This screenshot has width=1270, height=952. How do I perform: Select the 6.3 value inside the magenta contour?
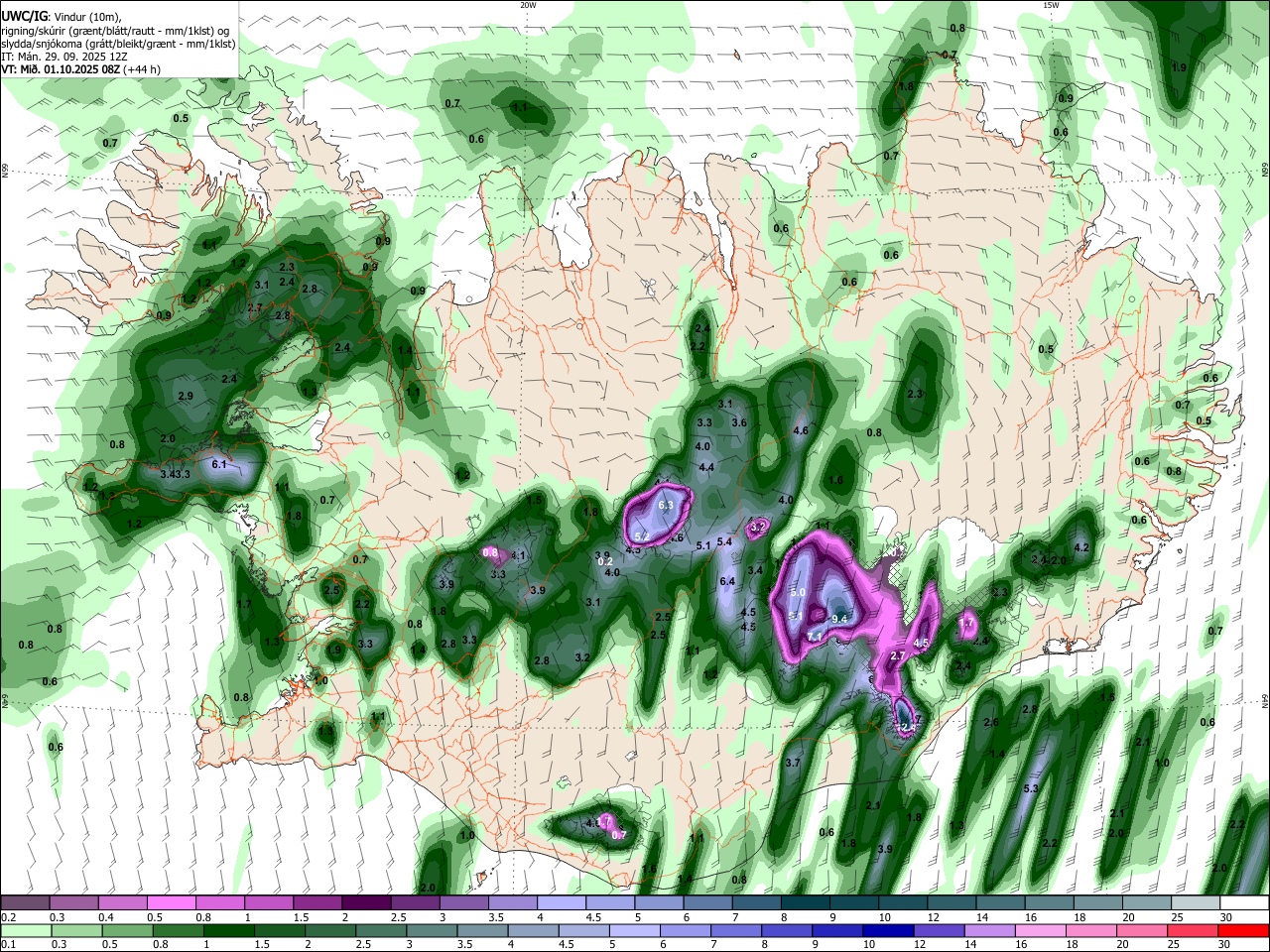tap(666, 505)
